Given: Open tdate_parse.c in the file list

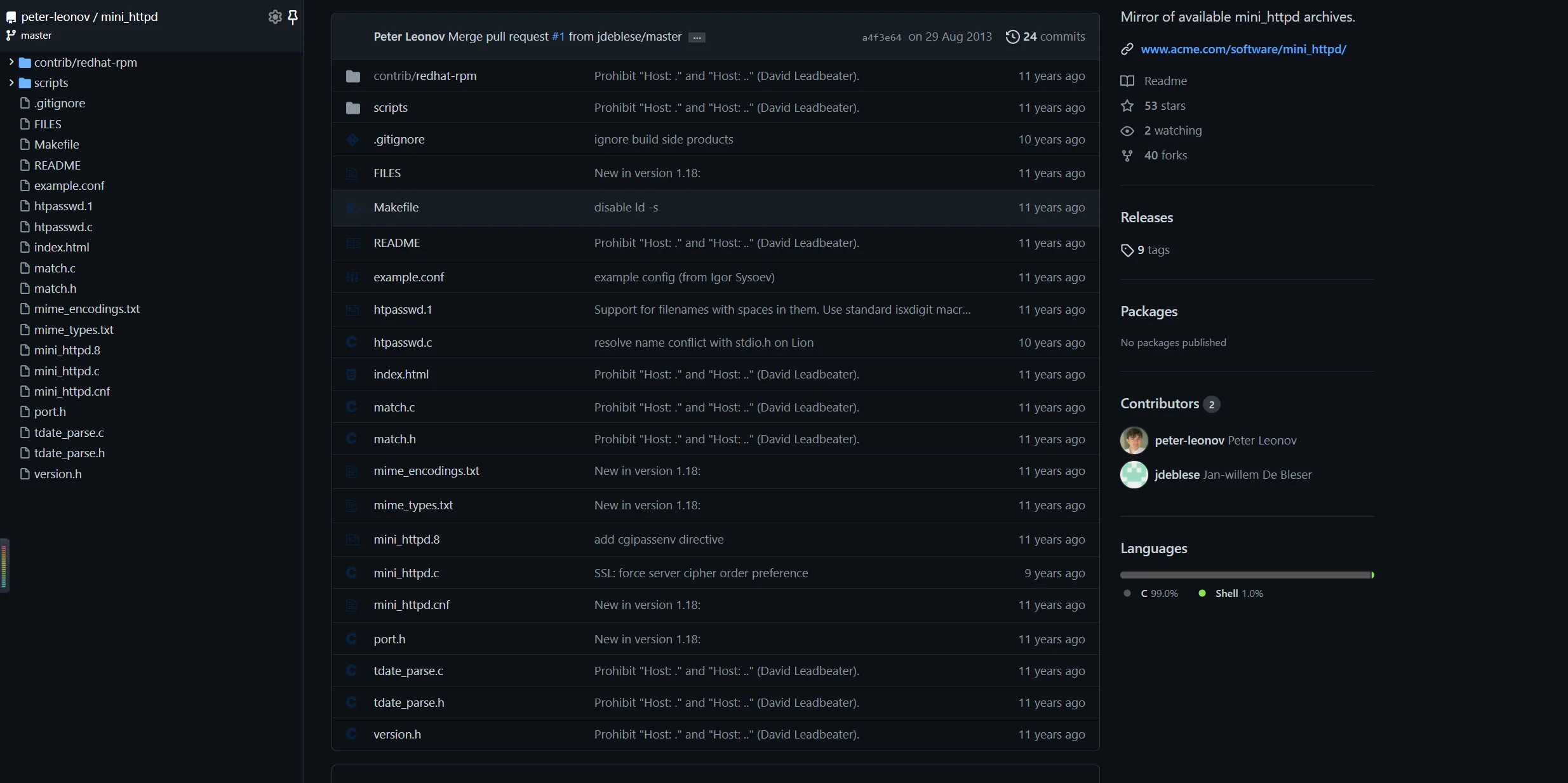Looking at the screenshot, I should pos(408,671).
